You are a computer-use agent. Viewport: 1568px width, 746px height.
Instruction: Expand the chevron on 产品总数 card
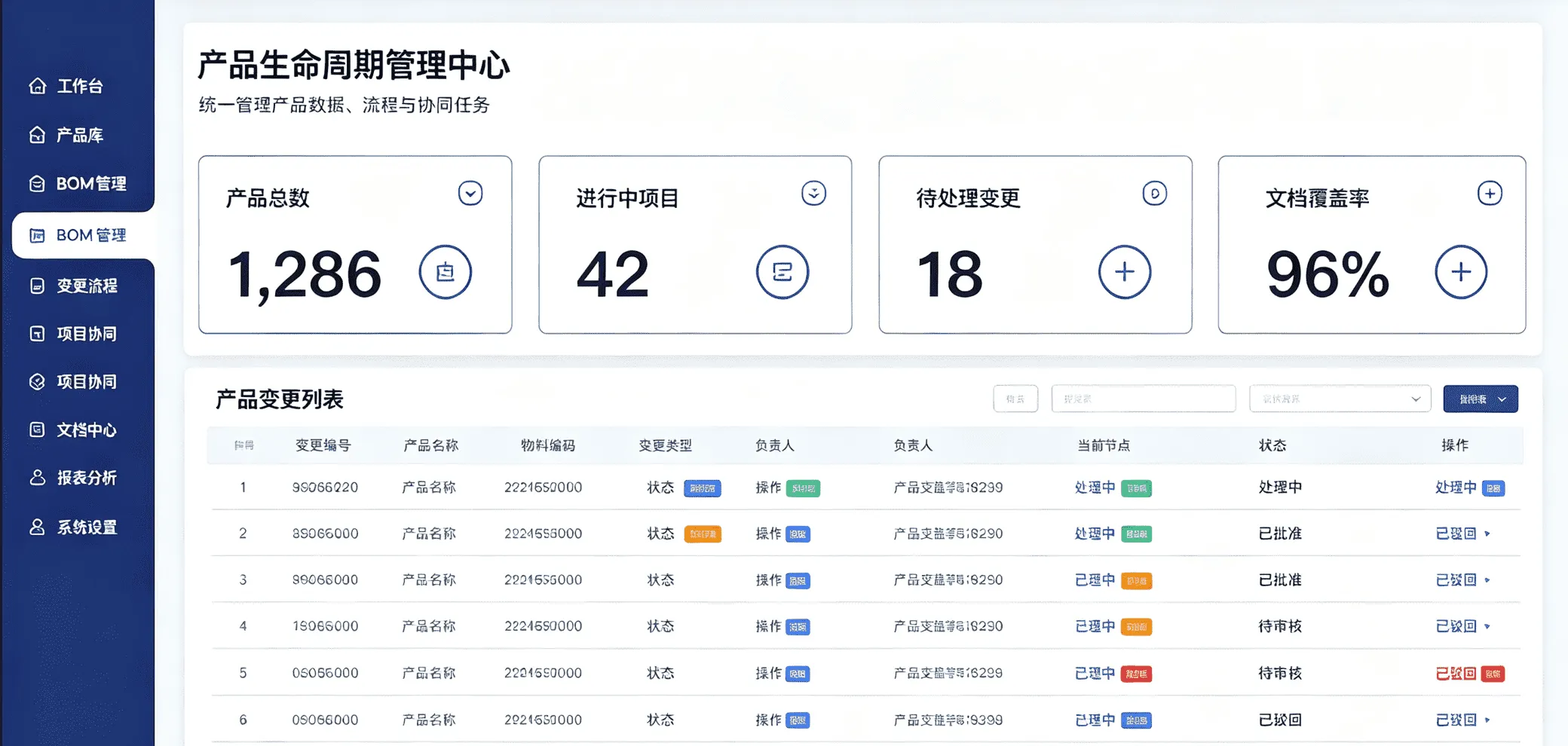tap(470, 194)
